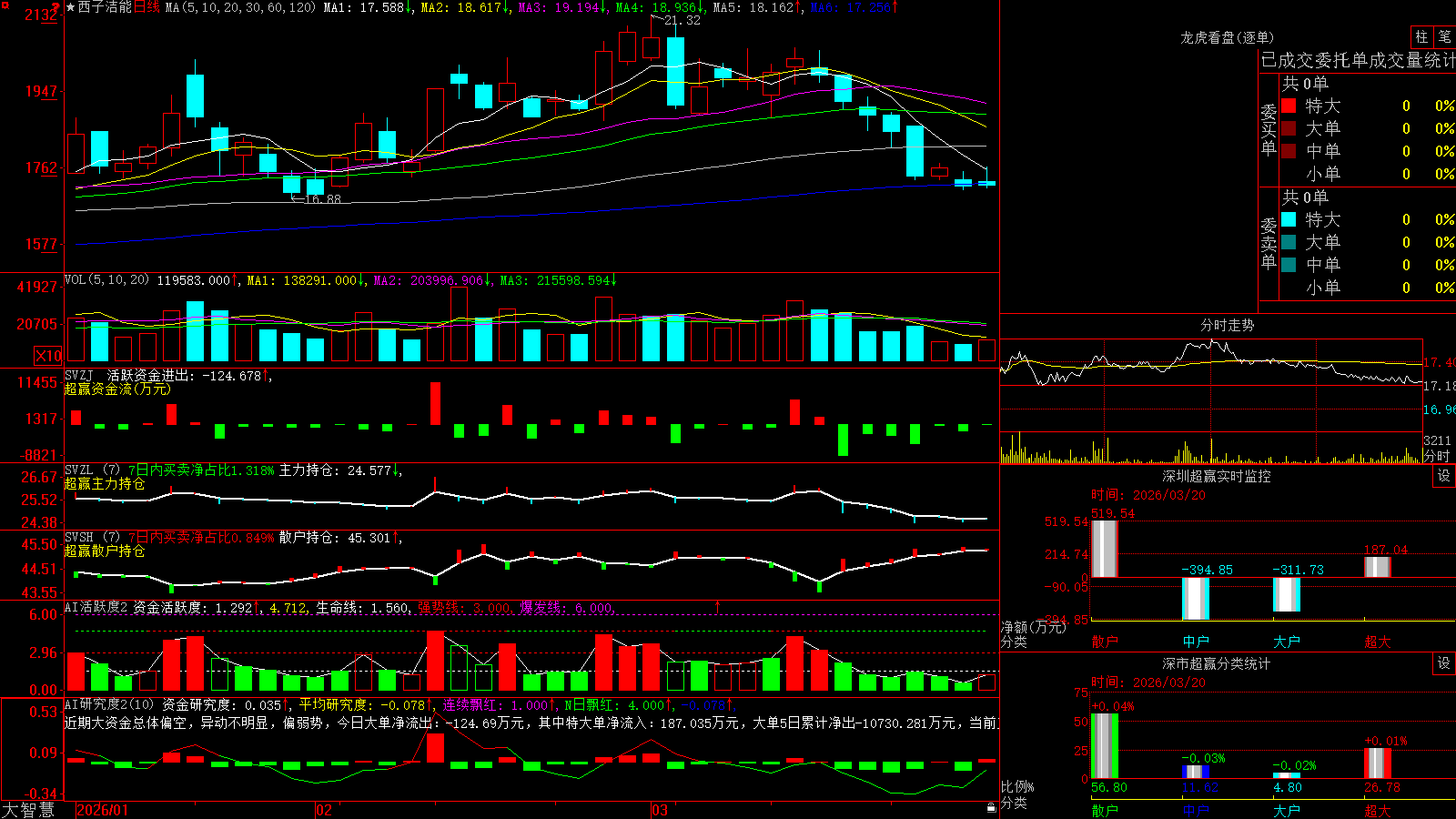Click dark red 大单 swatch in 委买单
This screenshot has width=1456, height=819.
[x=1289, y=128]
